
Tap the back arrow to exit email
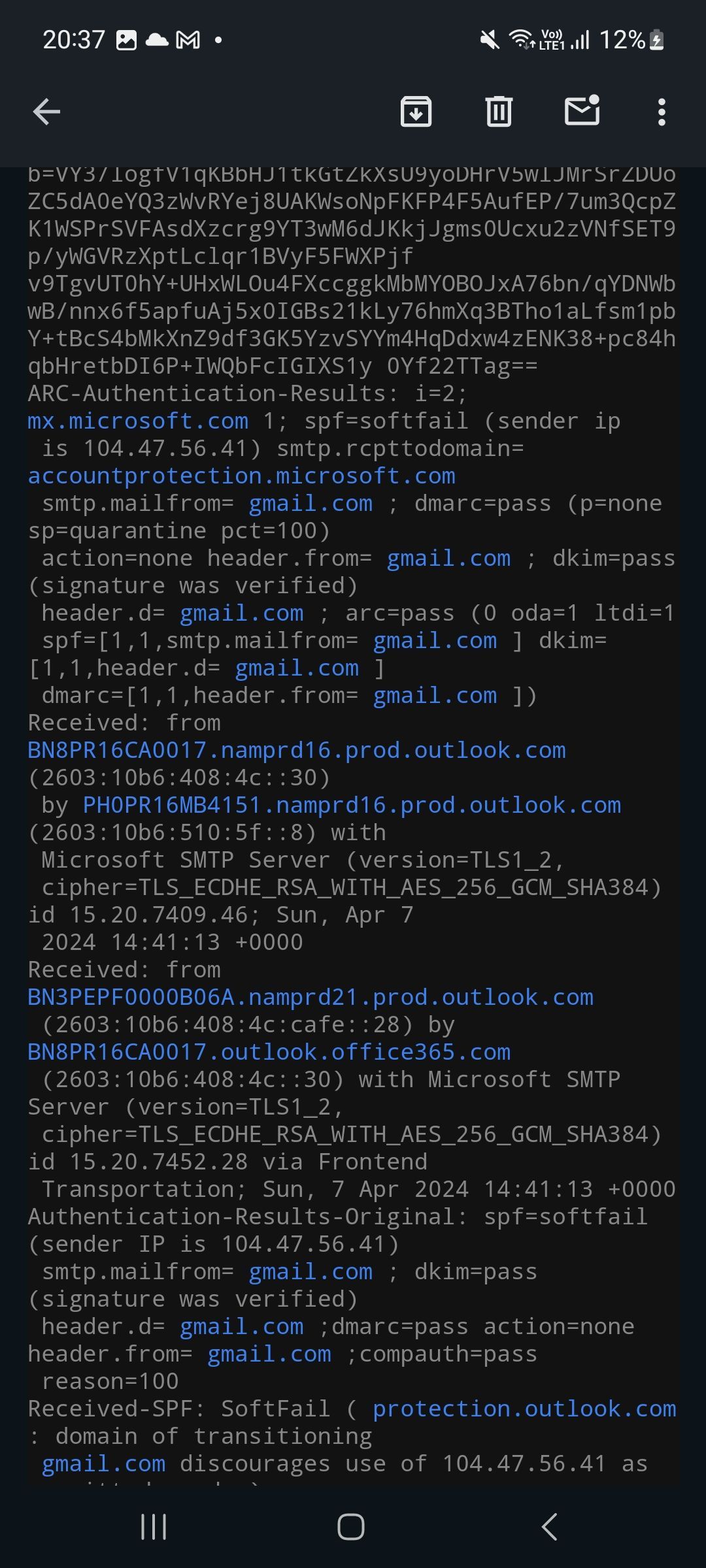point(46,111)
